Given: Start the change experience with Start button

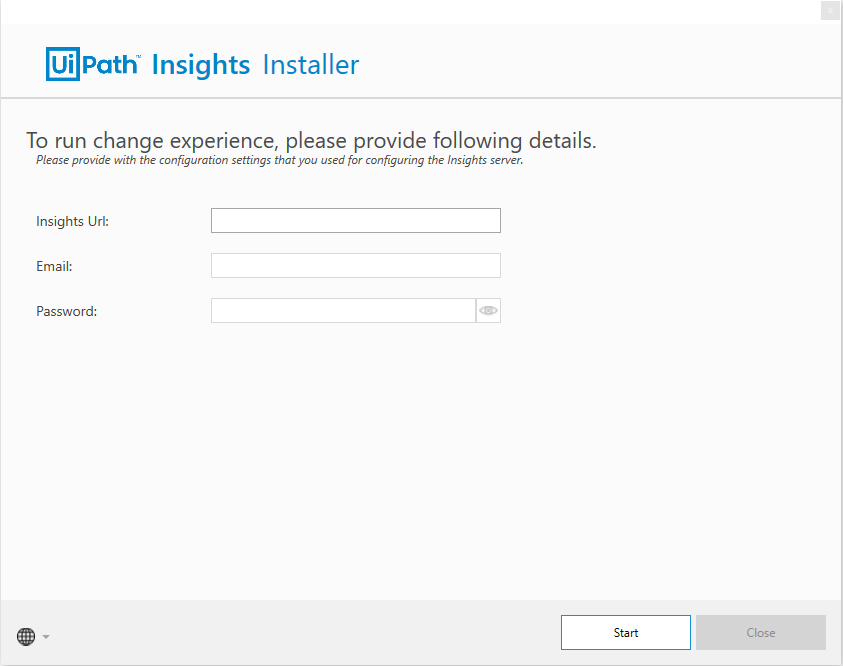Looking at the screenshot, I should tap(626, 633).
